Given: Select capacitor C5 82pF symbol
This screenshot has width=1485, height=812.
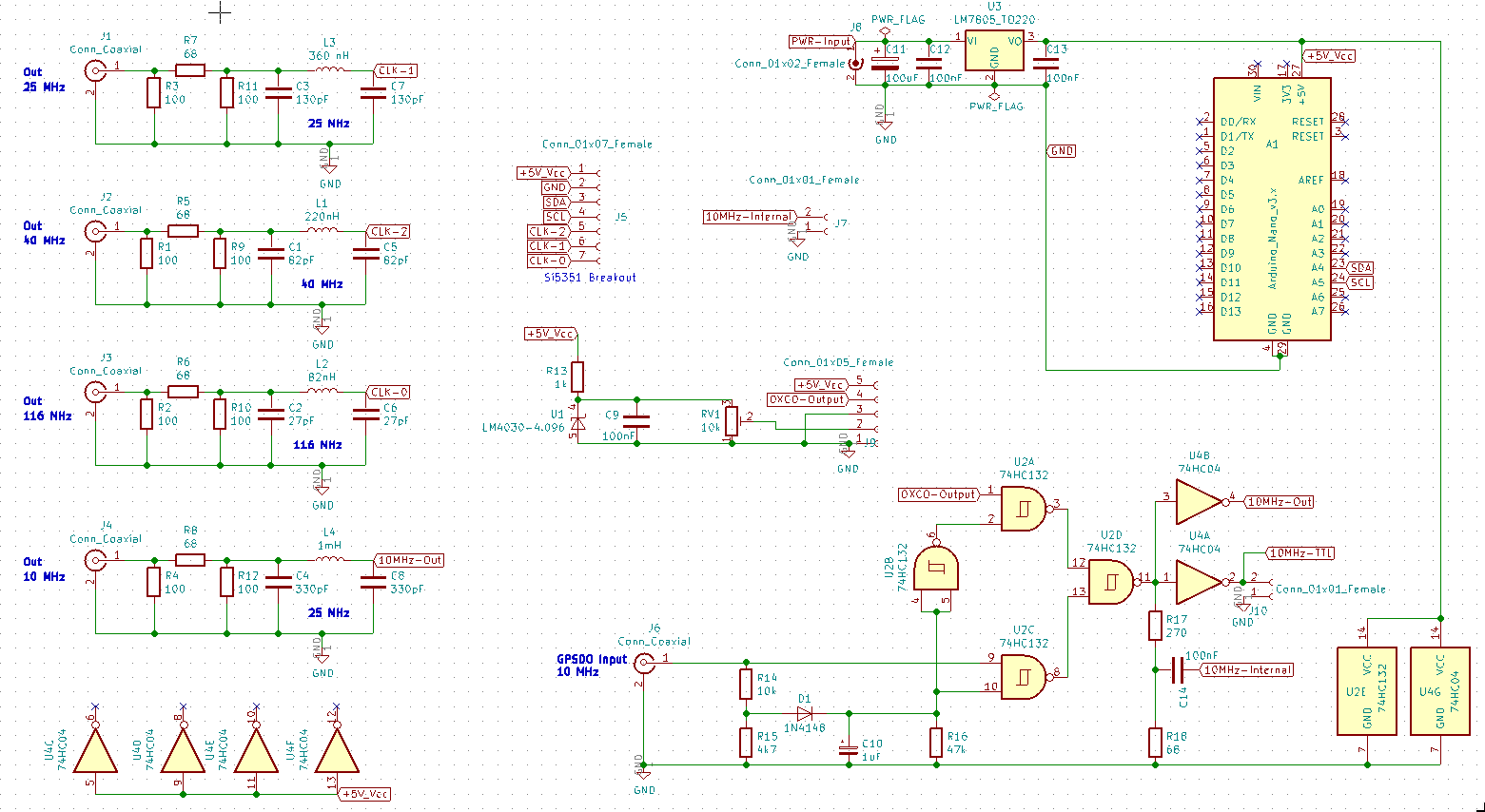Looking at the screenshot, I should (365, 253).
